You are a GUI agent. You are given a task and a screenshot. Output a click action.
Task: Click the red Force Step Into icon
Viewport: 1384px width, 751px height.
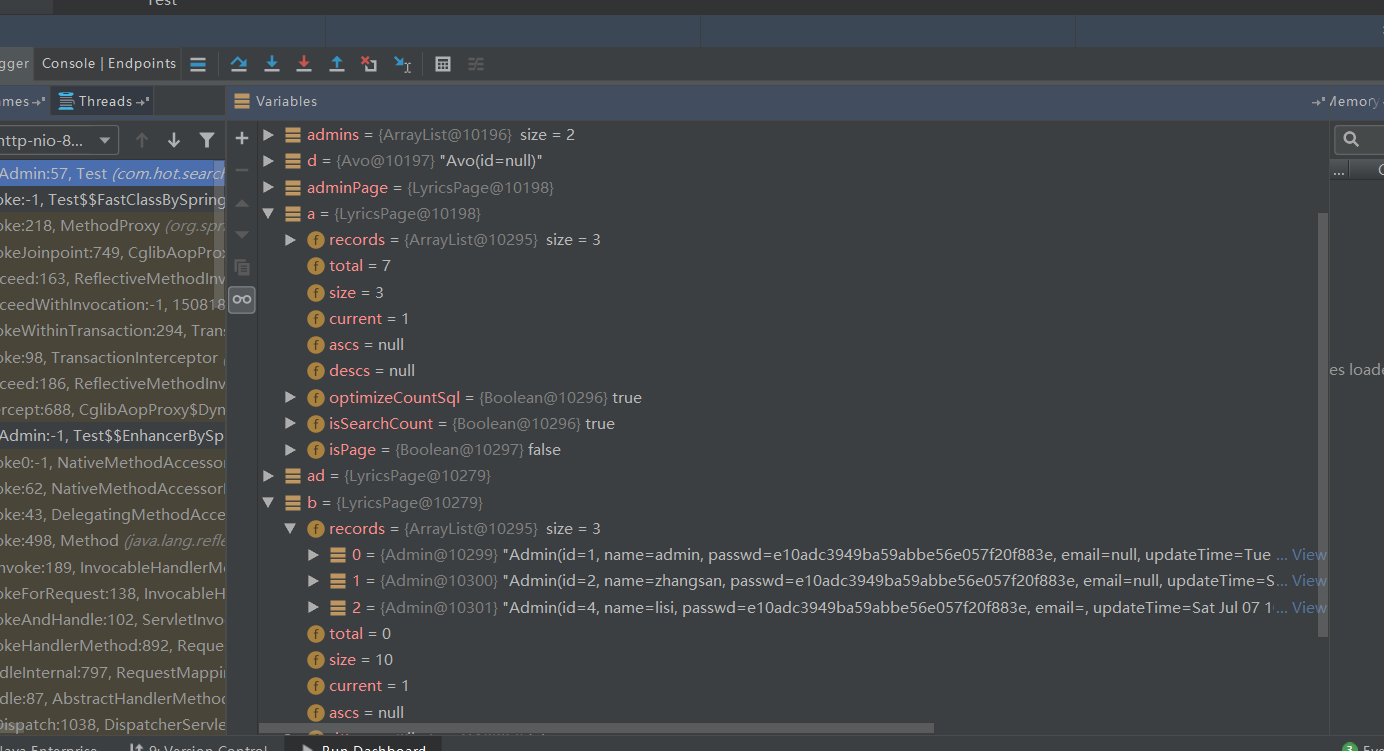304,64
